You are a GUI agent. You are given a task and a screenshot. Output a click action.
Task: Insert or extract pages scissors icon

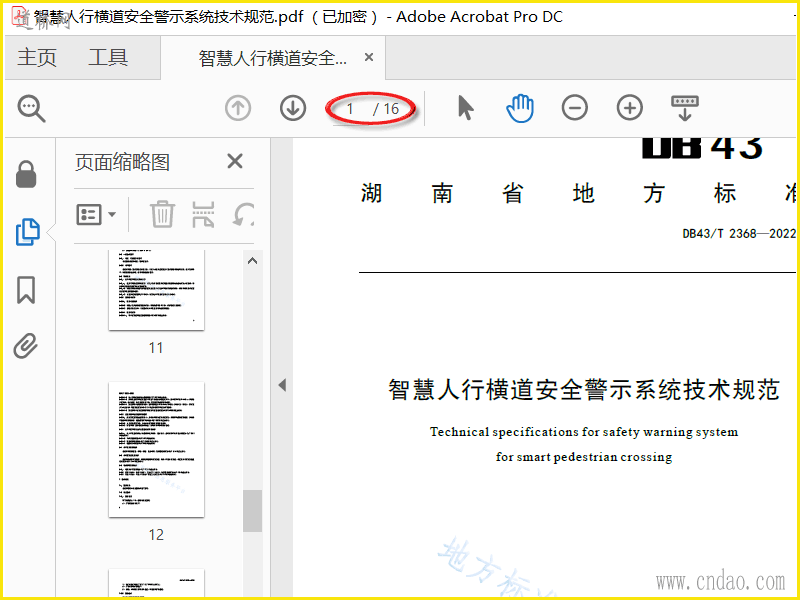coord(203,214)
